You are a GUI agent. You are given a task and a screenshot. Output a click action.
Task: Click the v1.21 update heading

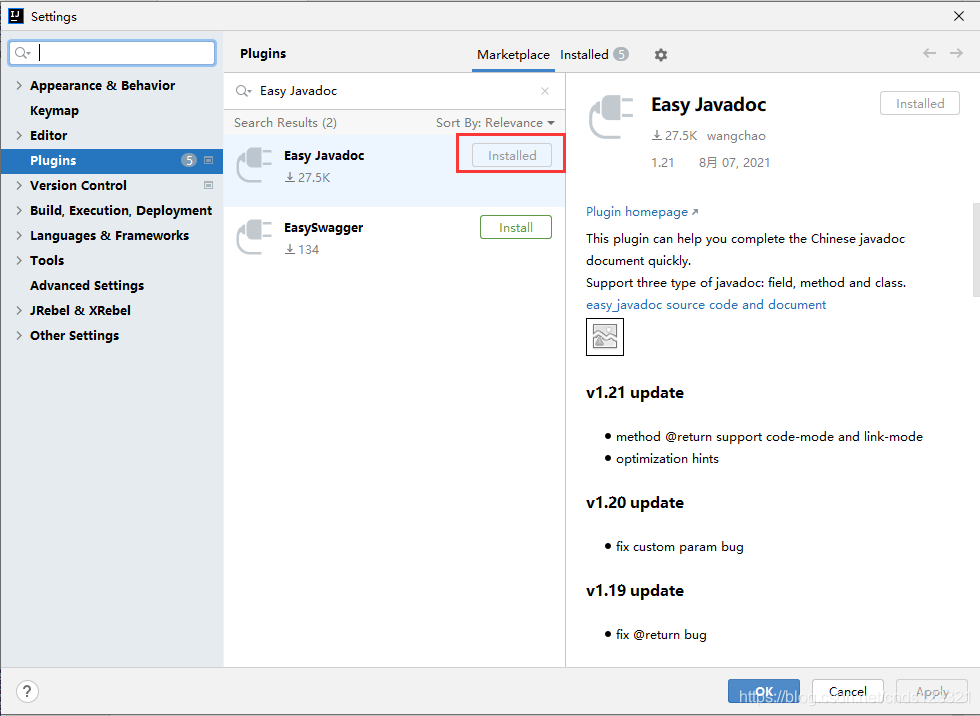[634, 393]
